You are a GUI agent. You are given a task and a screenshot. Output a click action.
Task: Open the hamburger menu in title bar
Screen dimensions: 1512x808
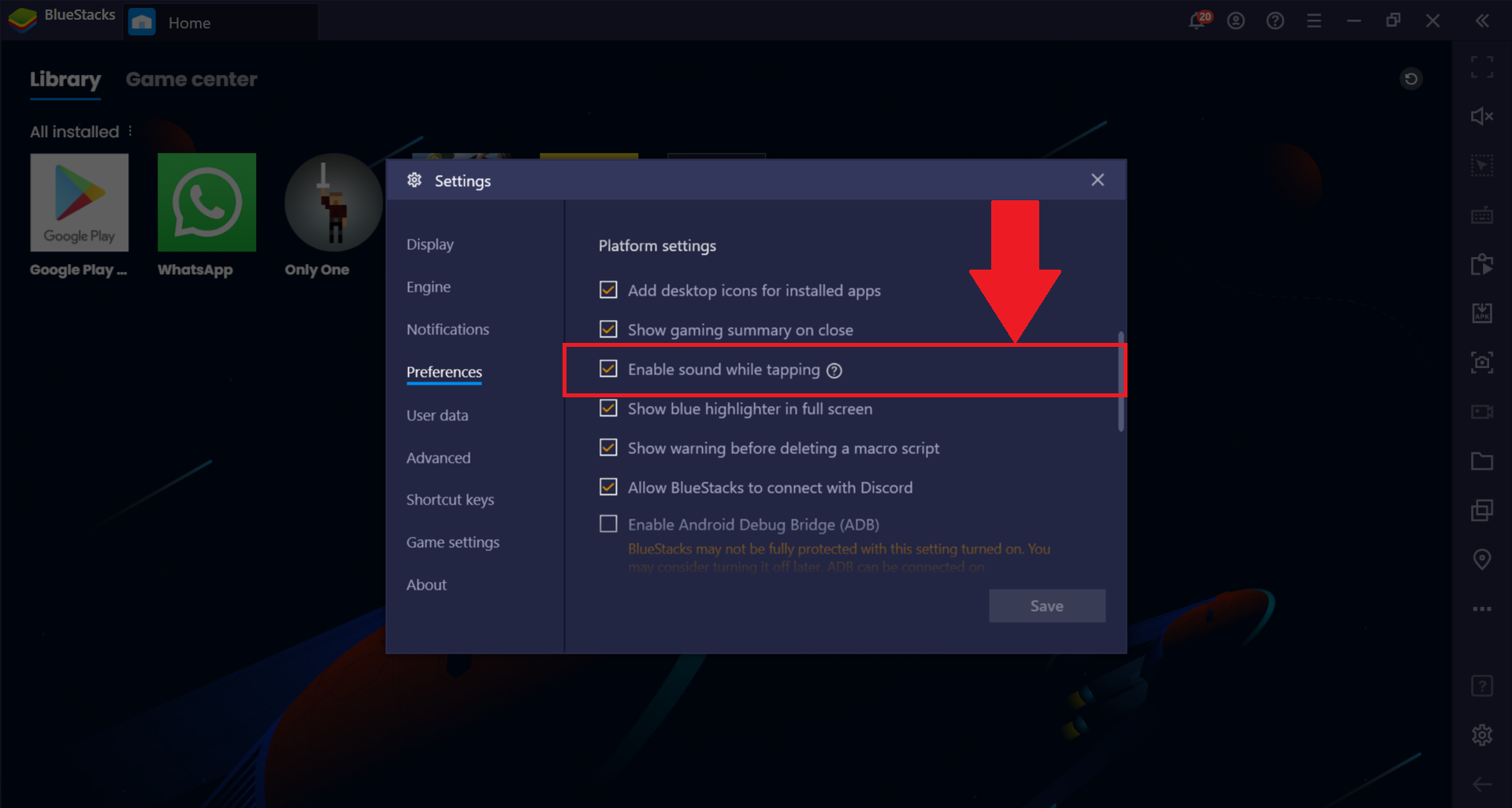(1314, 21)
